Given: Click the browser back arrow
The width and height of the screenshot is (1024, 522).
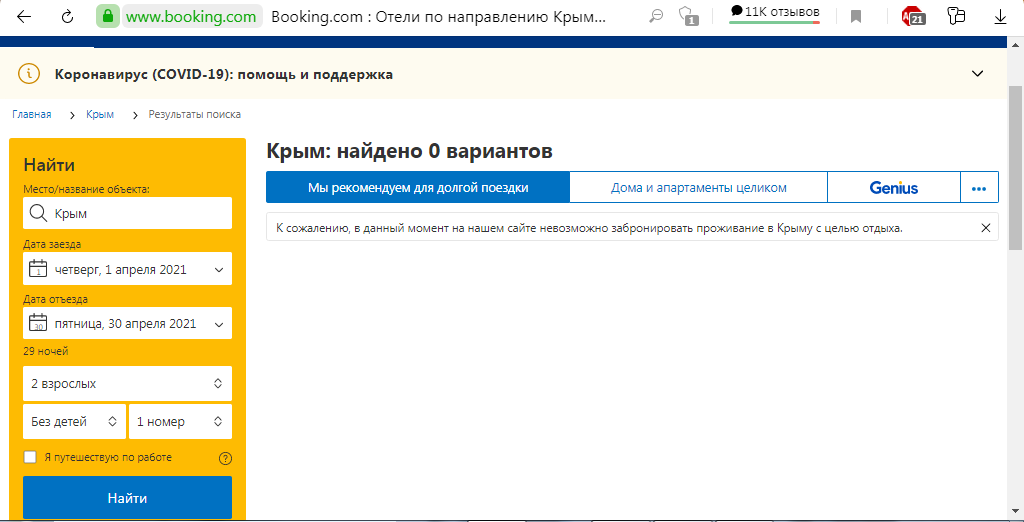Looking at the screenshot, I should point(24,17).
